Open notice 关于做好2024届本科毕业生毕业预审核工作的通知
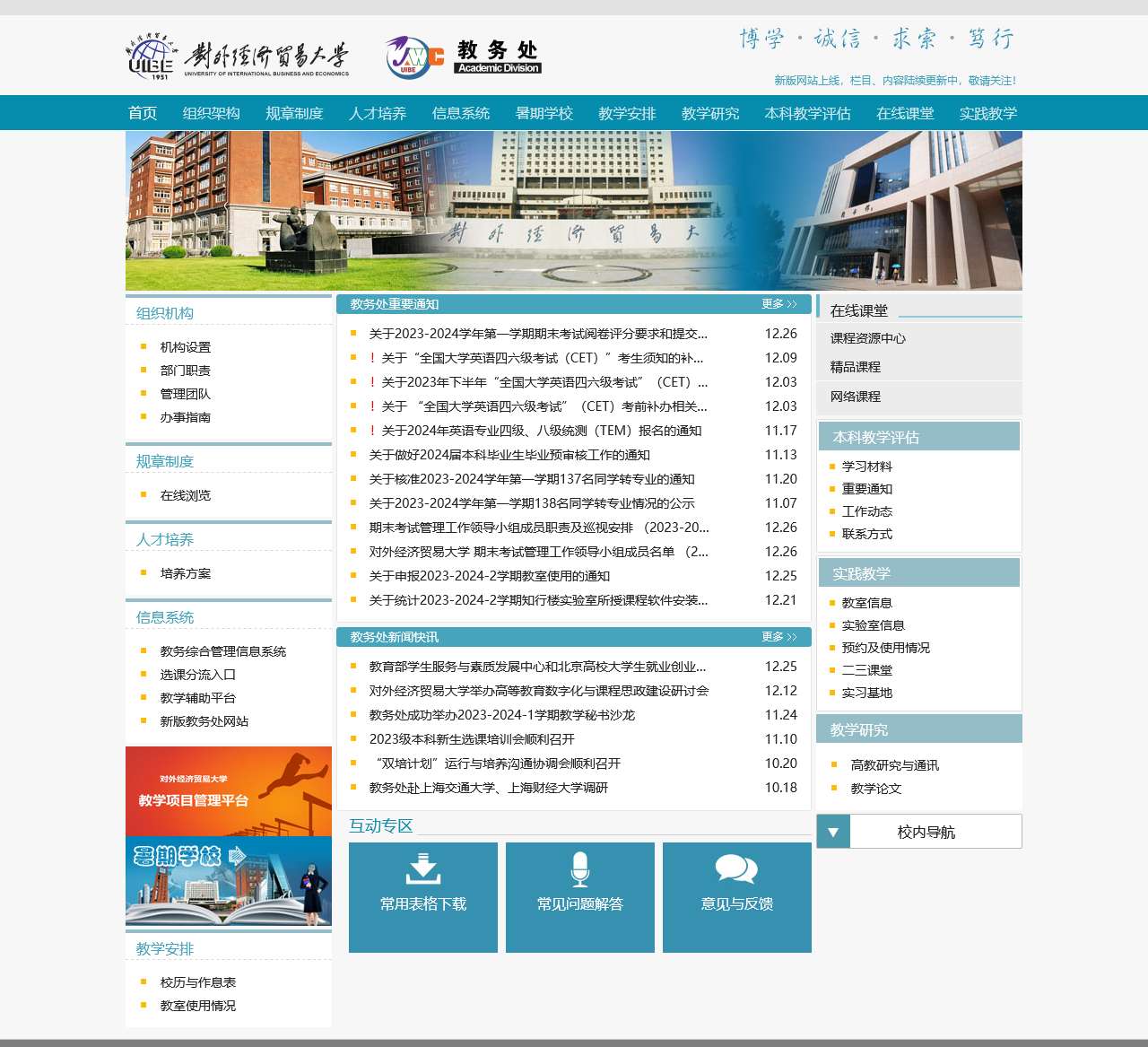This screenshot has height=1047, width=1148. coord(509,455)
